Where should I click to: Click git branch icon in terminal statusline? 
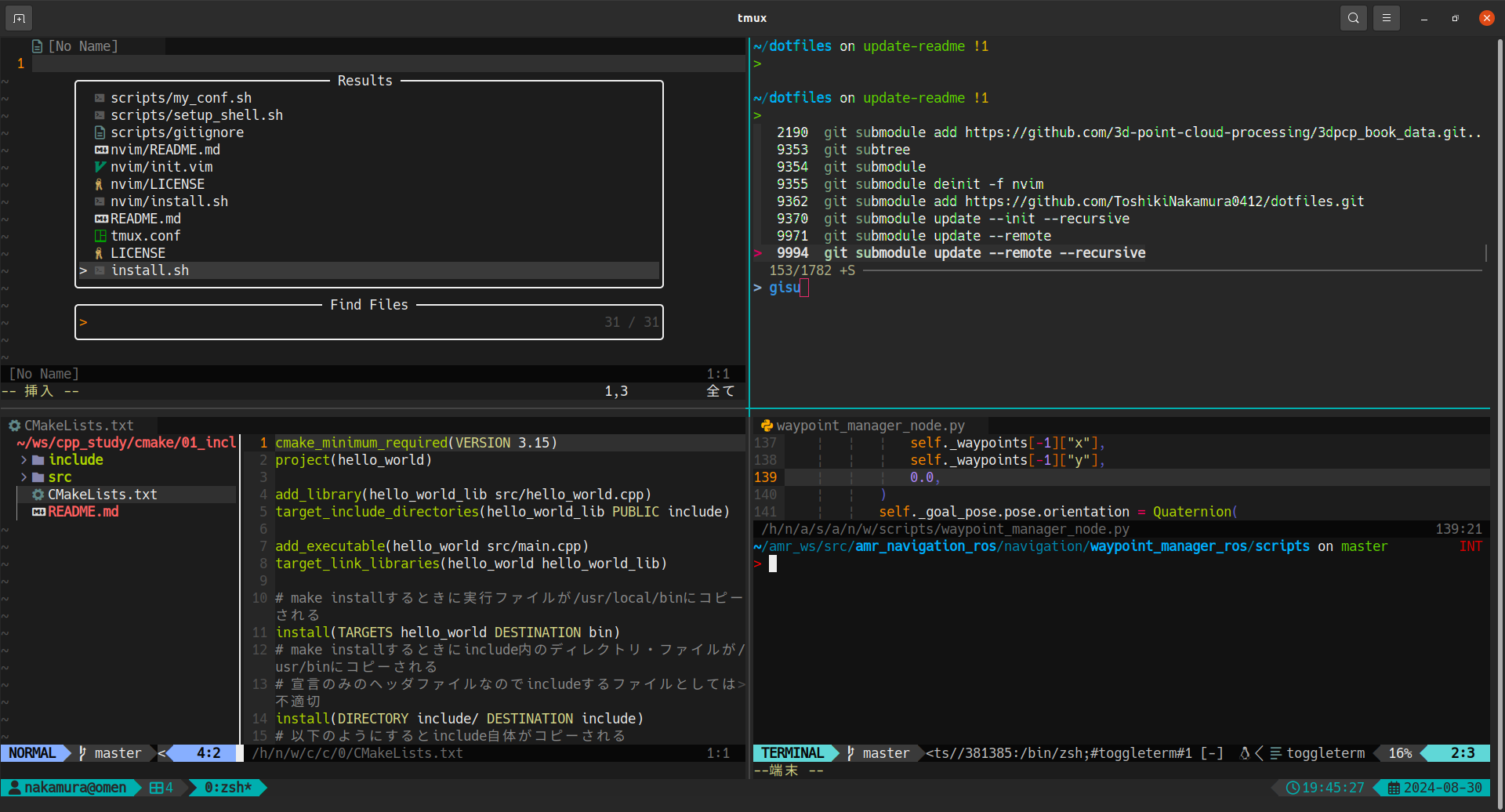[x=850, y=753]
